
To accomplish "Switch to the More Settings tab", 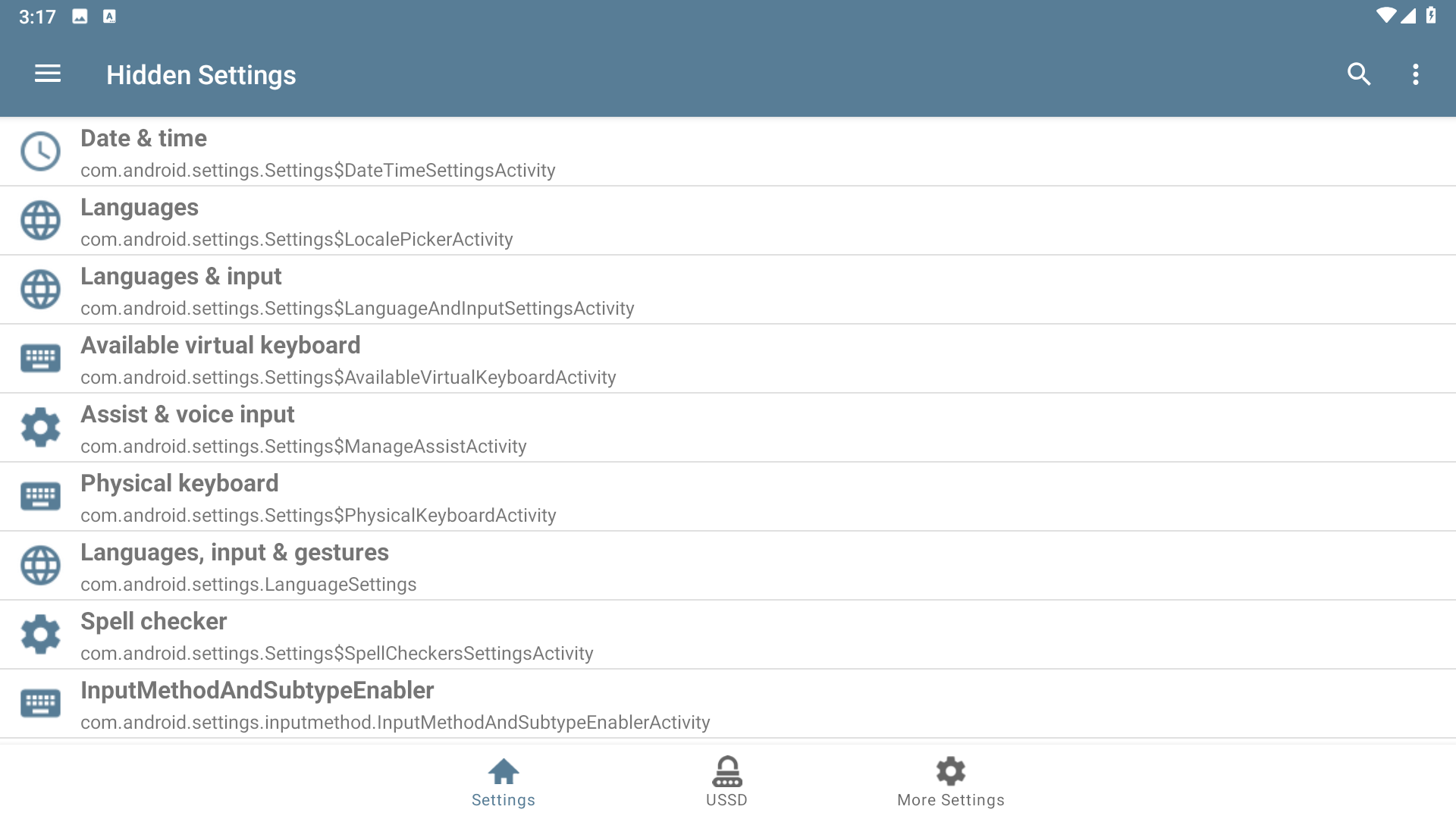I will [950, 782].
